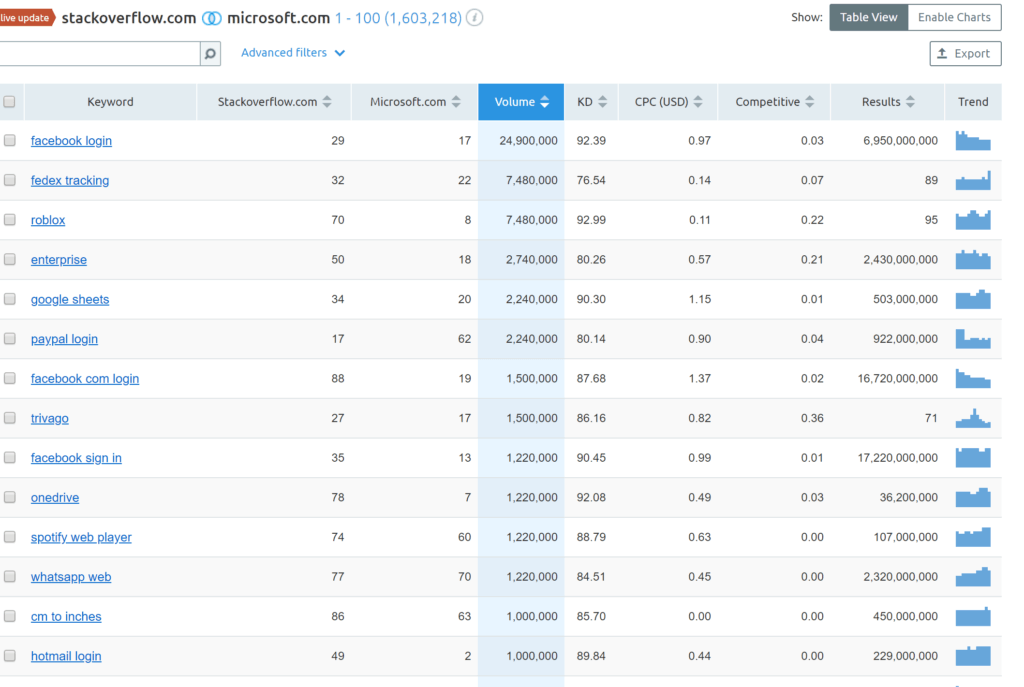
Task: Open the trend chart for onedrive
Action: [973, 498]
